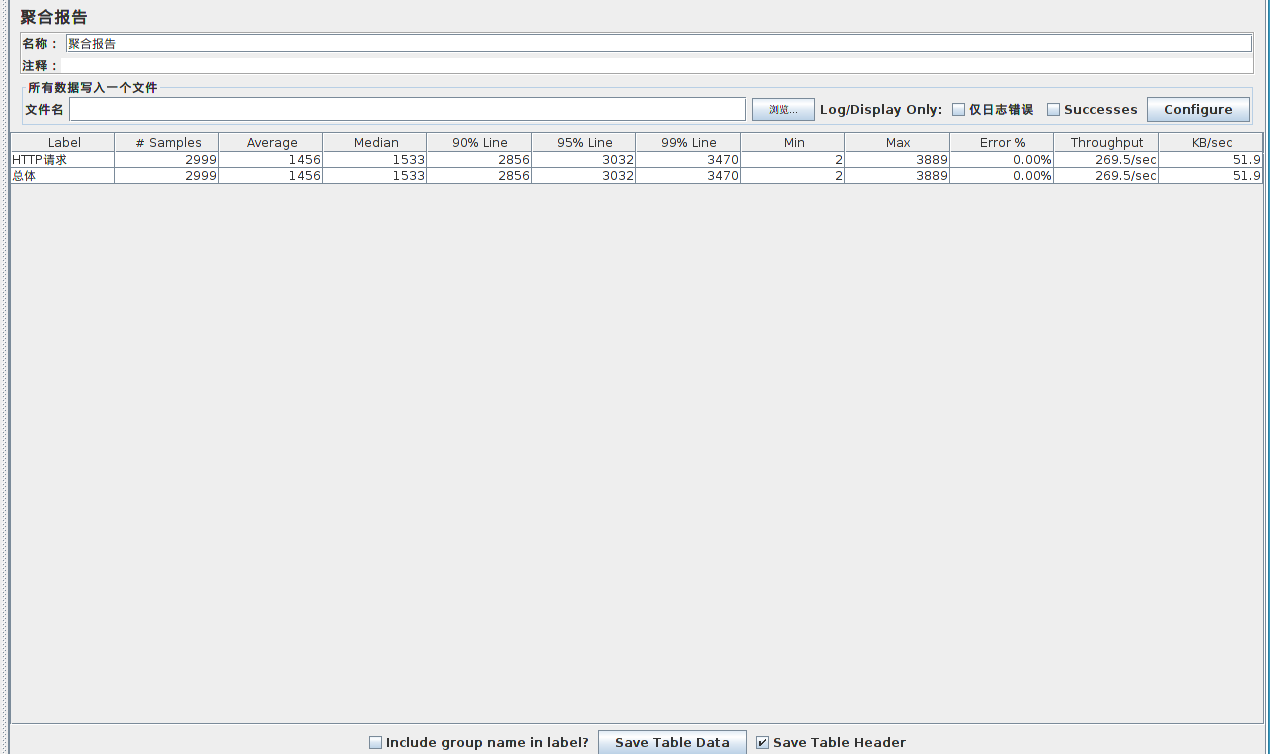Click the 99% Line column header
Image resolution: width=1270 pixels, height=754 pixels.
688,142
